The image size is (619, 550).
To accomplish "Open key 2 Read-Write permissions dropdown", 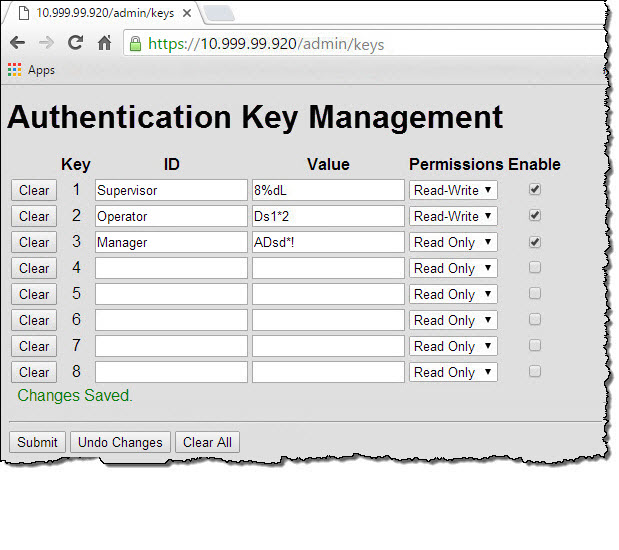I will coord(453,216).
